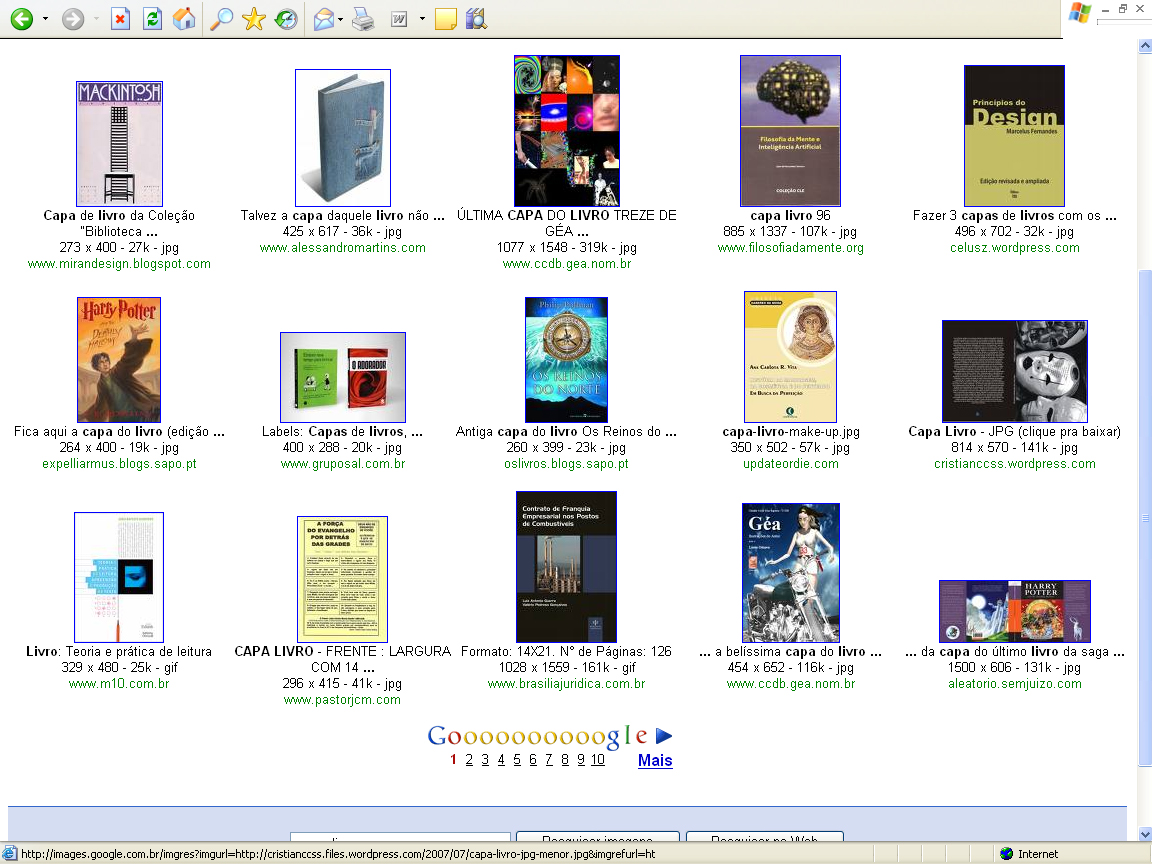Viewport: 1152px width, 864px height.
Task: Click the 'Mais' next page link
Action: point(655,760)
